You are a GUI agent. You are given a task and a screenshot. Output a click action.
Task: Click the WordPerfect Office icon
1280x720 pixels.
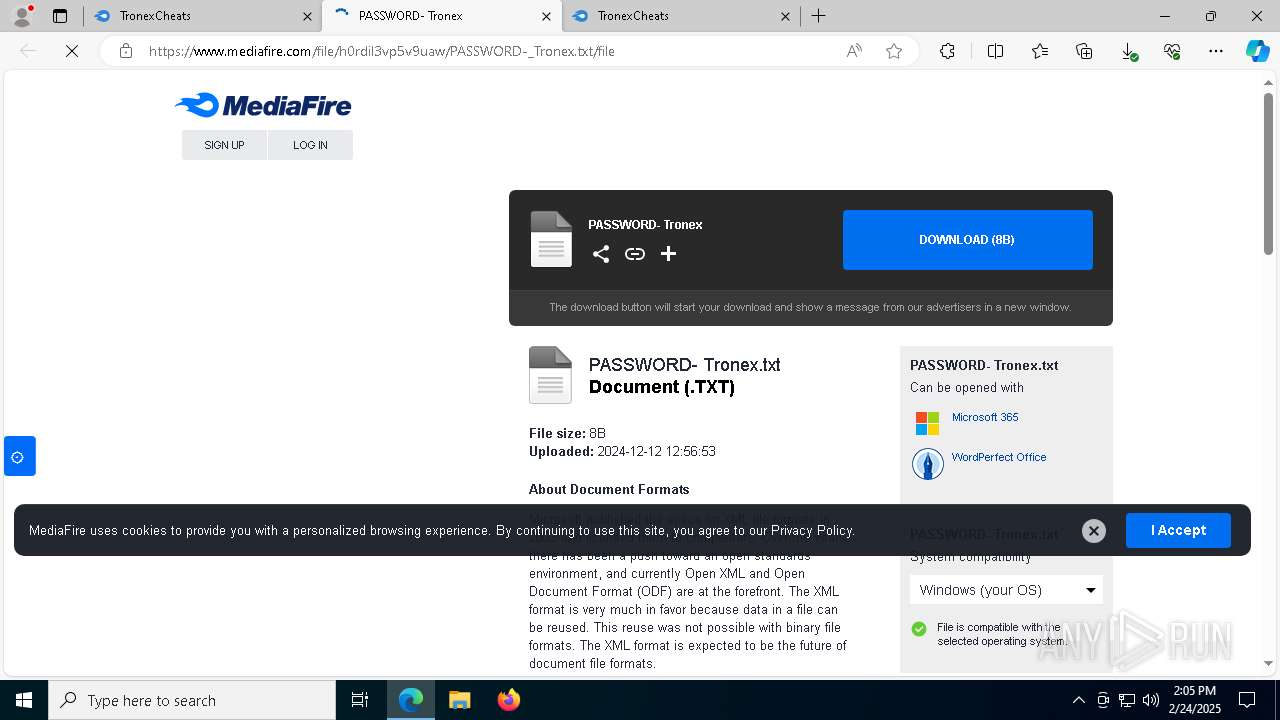tap(927, 463)
